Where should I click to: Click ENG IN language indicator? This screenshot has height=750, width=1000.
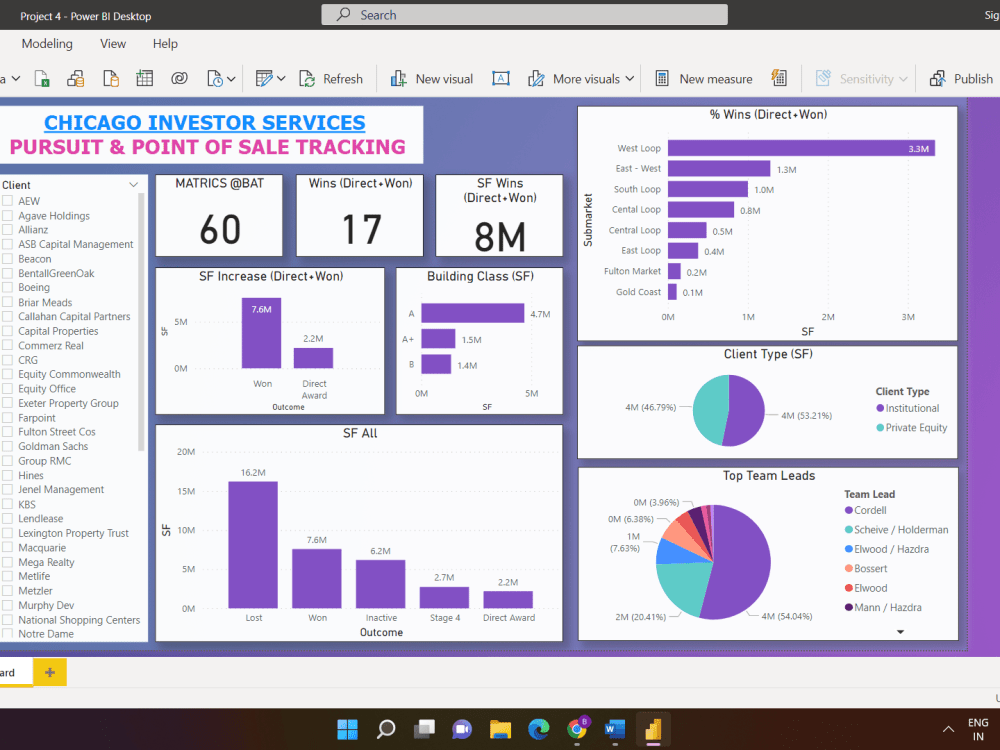coord(978,729)
